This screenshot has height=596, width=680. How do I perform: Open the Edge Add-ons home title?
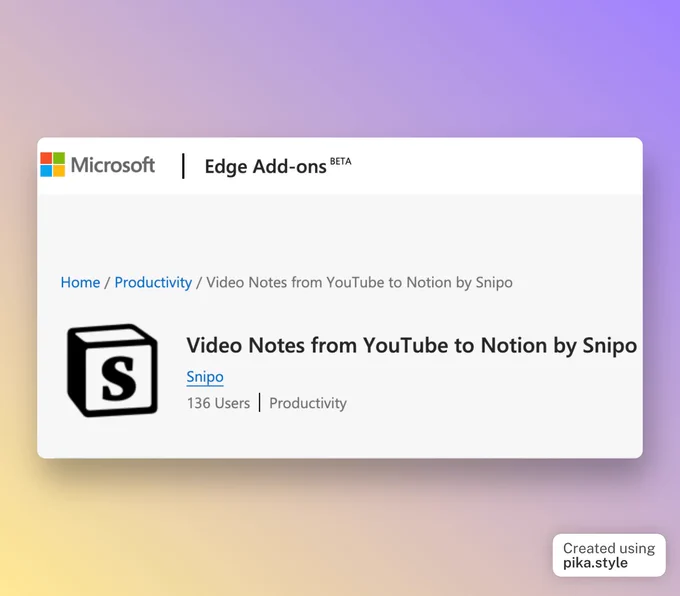pyautogui.click(x=265, y=167)
